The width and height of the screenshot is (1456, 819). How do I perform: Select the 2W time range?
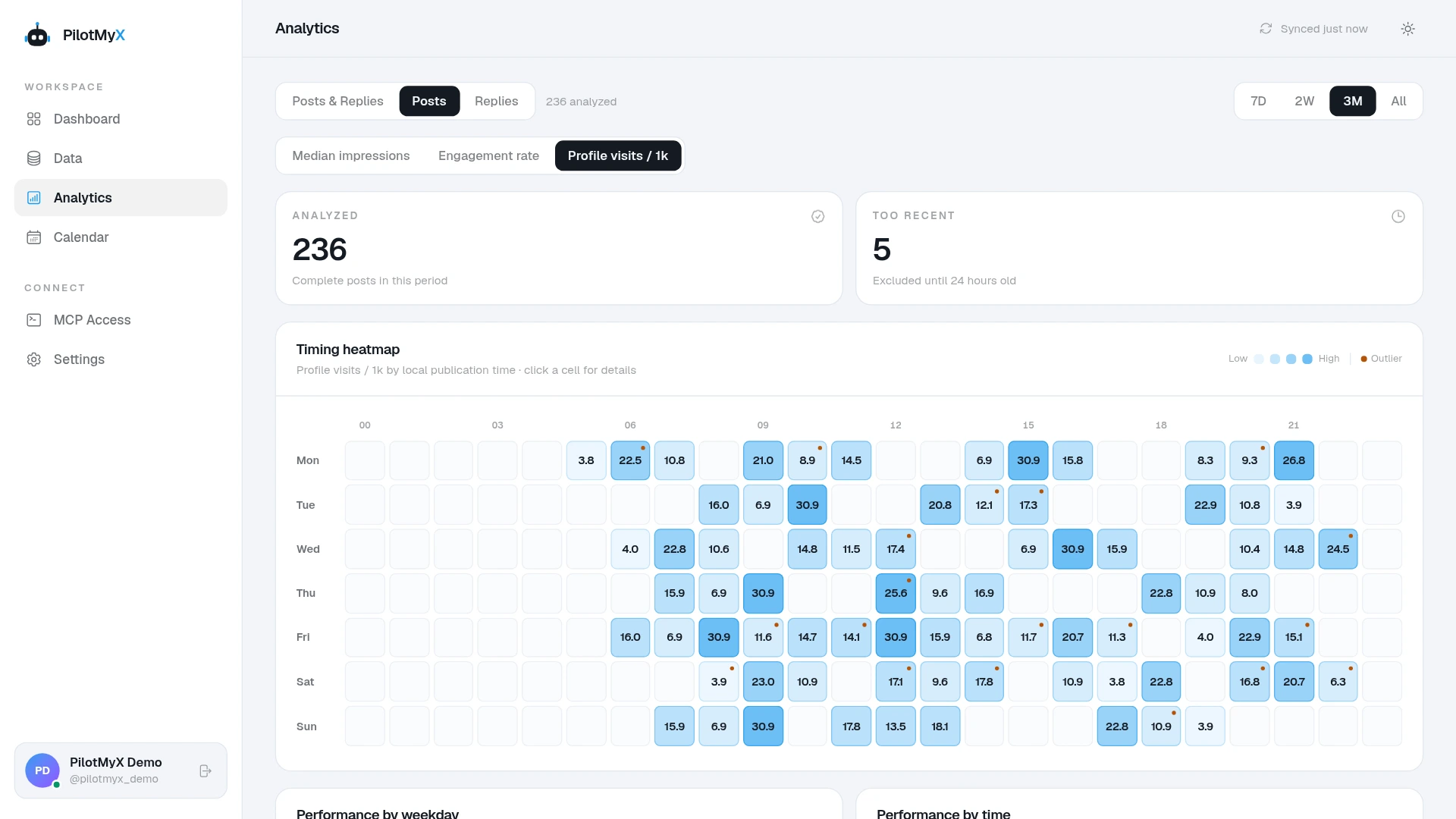[1304, 101]
